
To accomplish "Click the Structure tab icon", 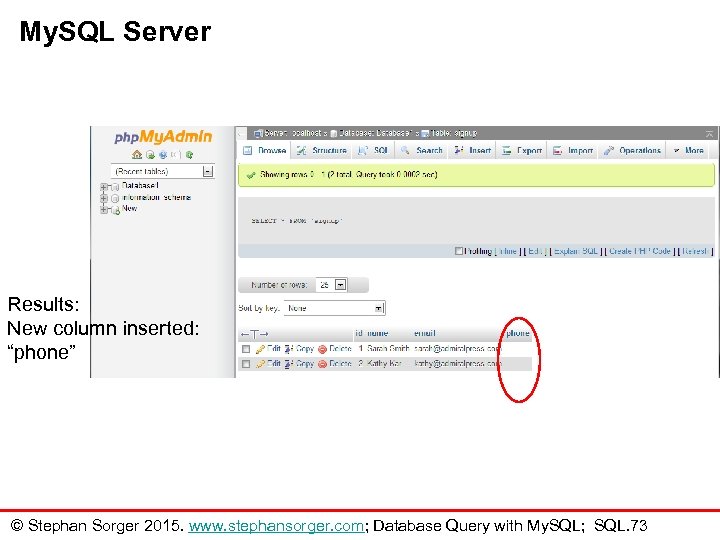I will 301,150.
